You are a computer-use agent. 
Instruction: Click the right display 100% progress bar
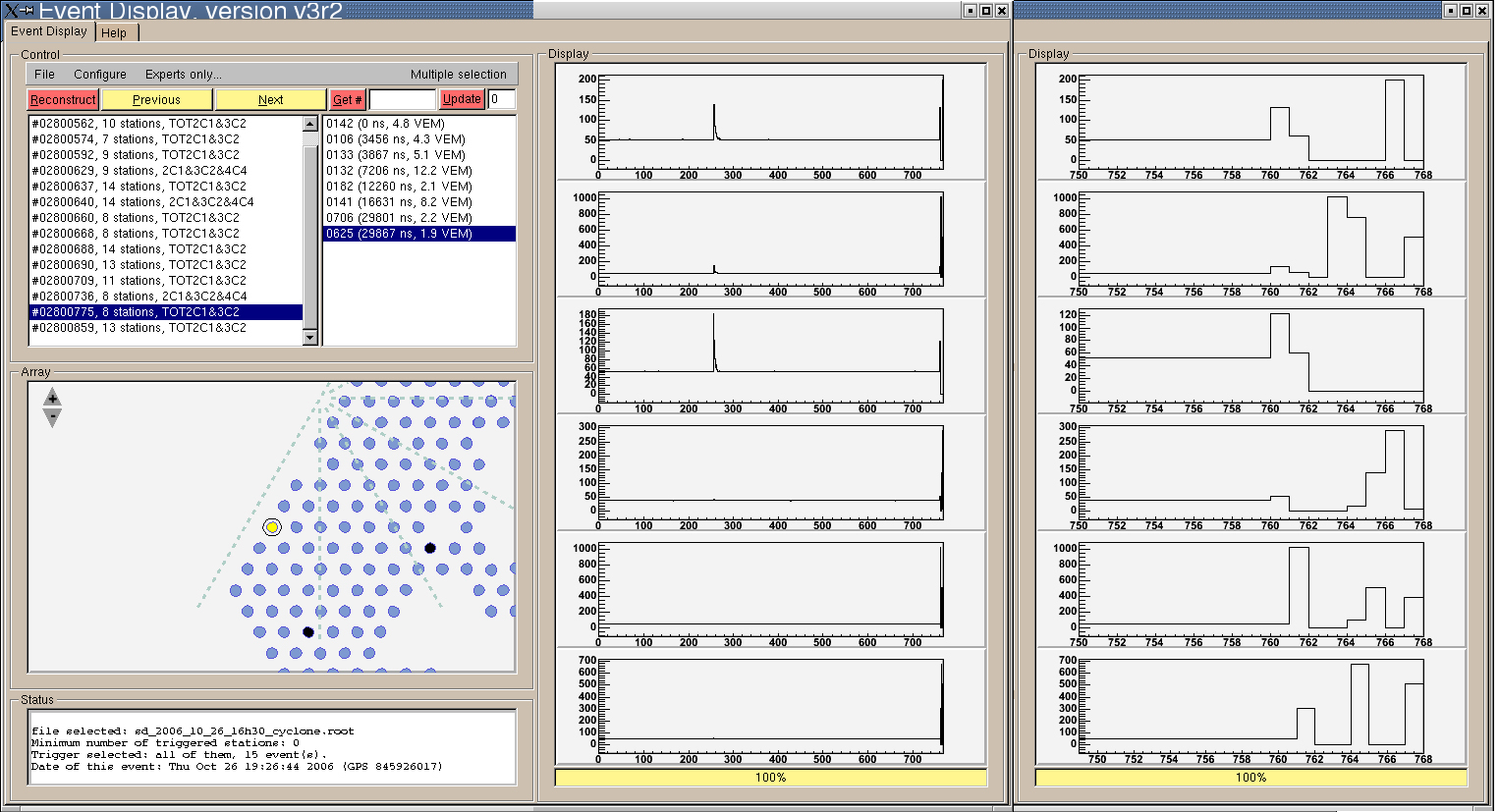(1251, 778)
